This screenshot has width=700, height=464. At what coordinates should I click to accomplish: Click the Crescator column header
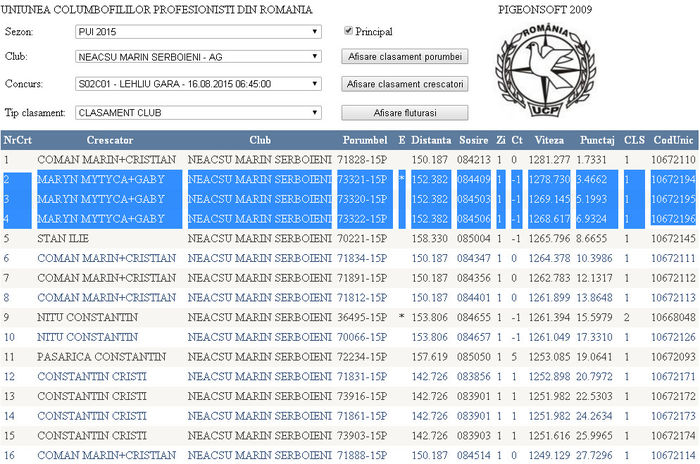pyautogui.click(x=109, y=140)
